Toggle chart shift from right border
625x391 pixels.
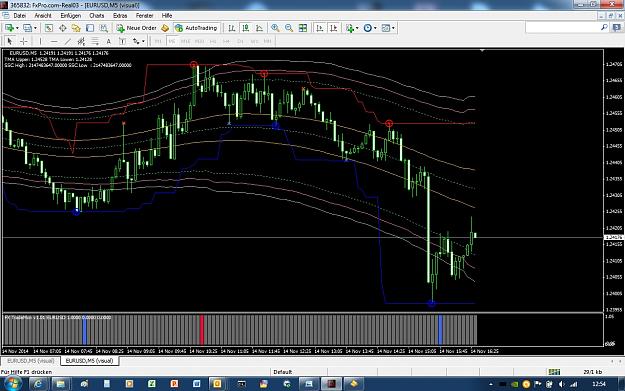click(x=334, y=28)
